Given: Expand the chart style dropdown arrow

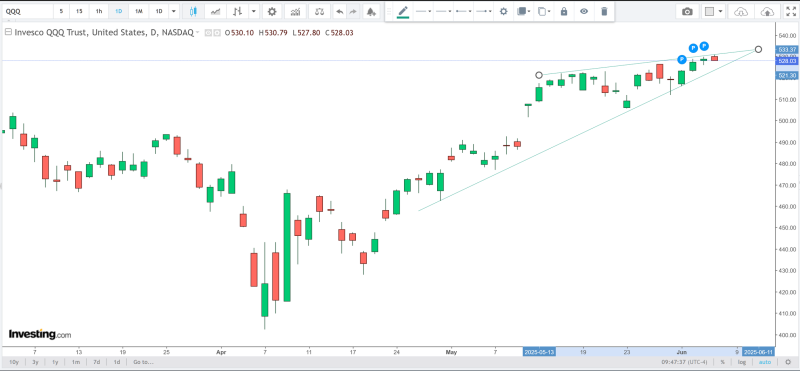Looking at the screenshot, I should point(253,11).
